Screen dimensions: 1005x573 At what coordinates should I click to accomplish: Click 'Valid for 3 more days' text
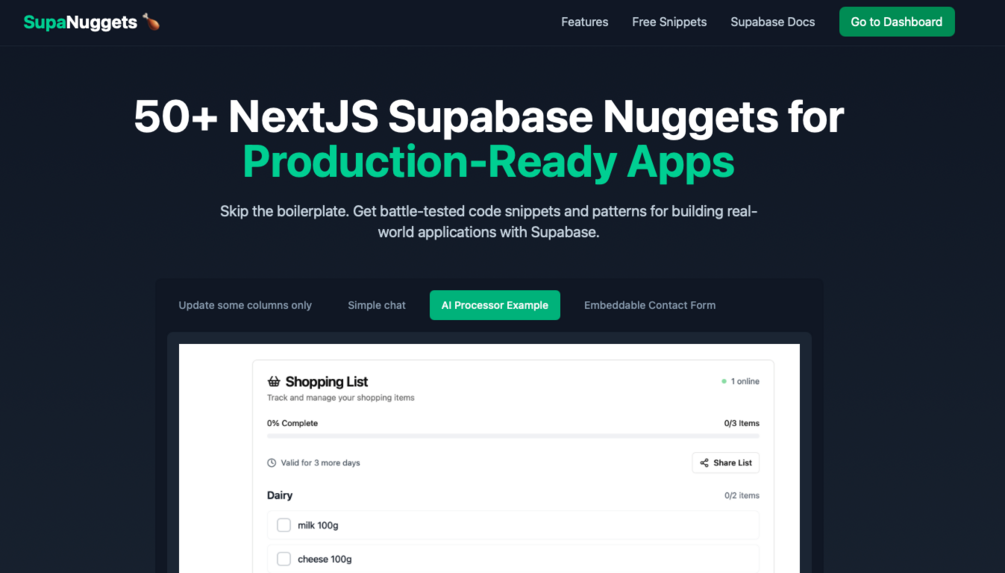(x=320, y=463)
